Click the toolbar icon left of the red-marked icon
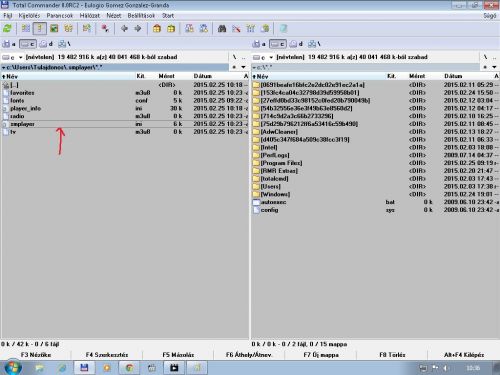Image resolution: width=500 pixels, height=375 pixels. 87,29
